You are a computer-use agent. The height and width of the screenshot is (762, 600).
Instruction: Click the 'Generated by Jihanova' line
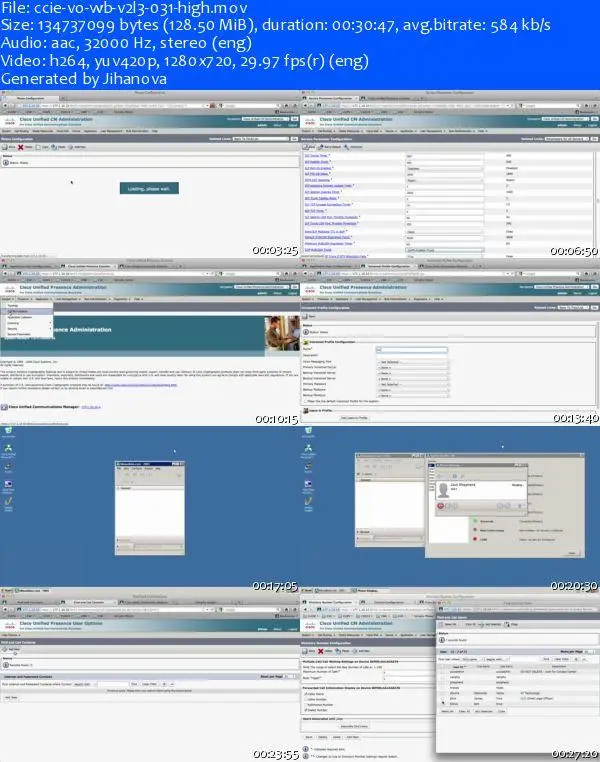tap(84, 79)
